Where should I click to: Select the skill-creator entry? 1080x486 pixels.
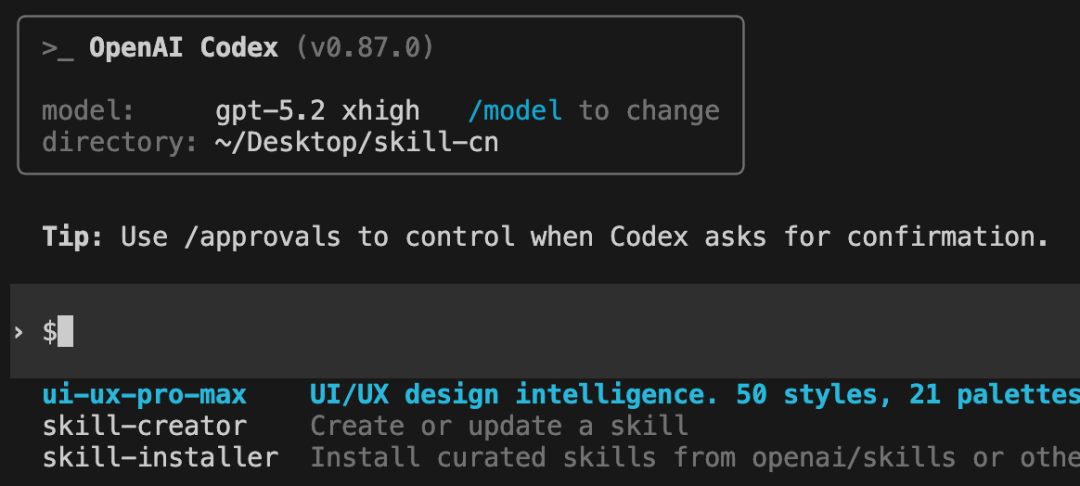(x=144, y=426)
